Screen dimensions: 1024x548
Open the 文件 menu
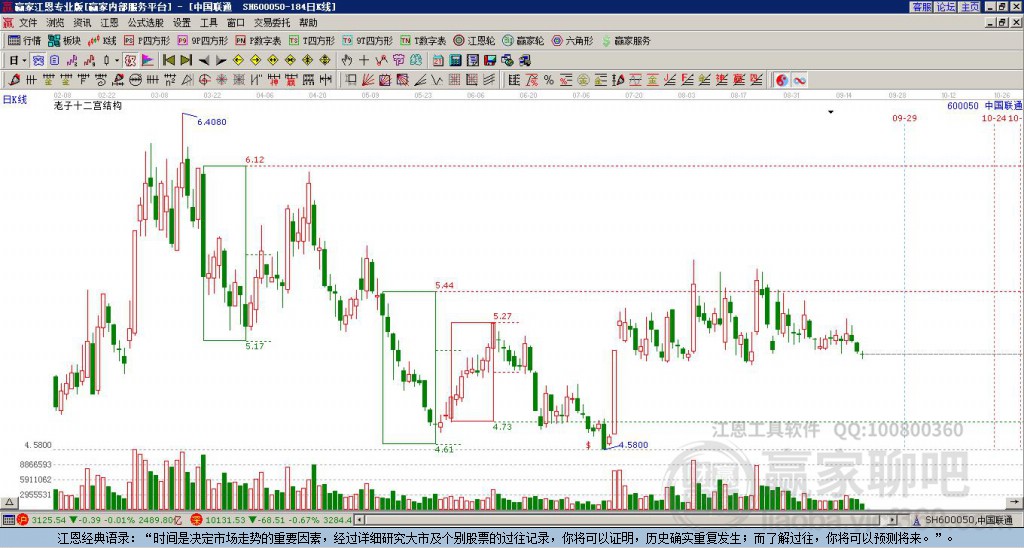tap(28, 23)
